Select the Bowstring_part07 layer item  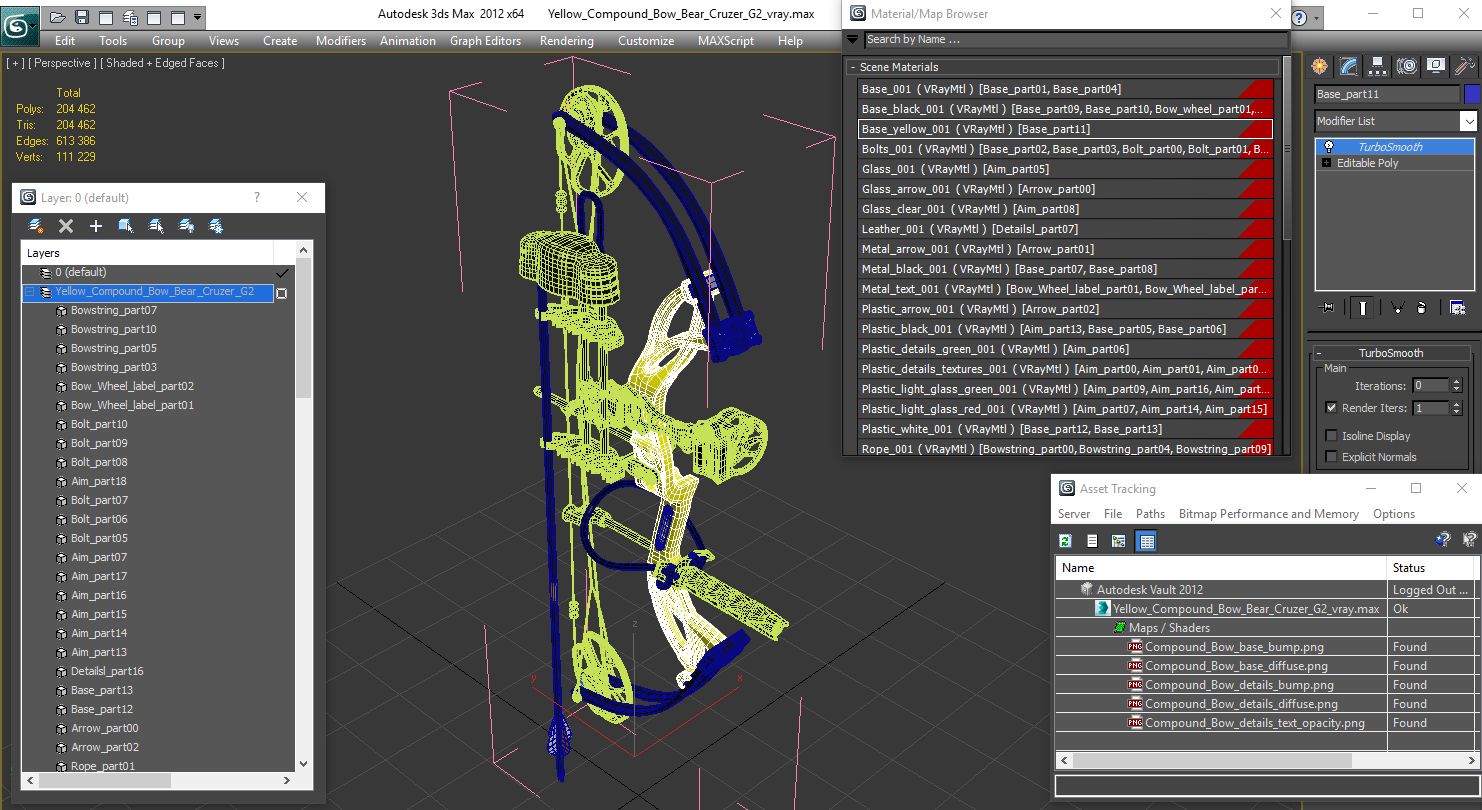point(113,311)
